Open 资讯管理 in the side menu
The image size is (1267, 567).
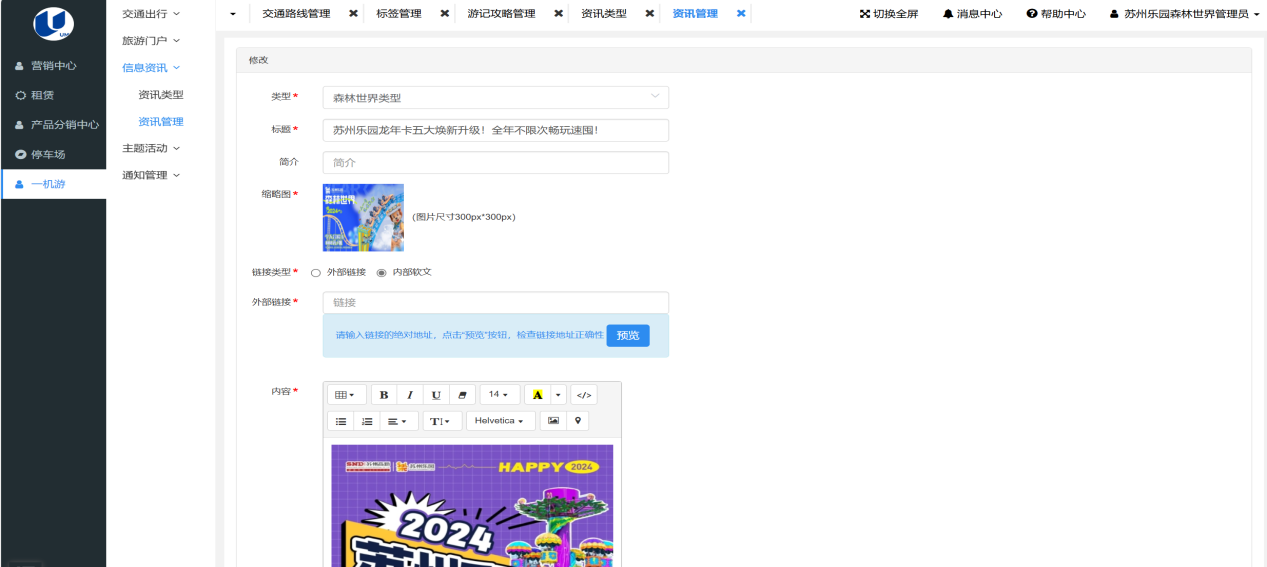[161, 122]
